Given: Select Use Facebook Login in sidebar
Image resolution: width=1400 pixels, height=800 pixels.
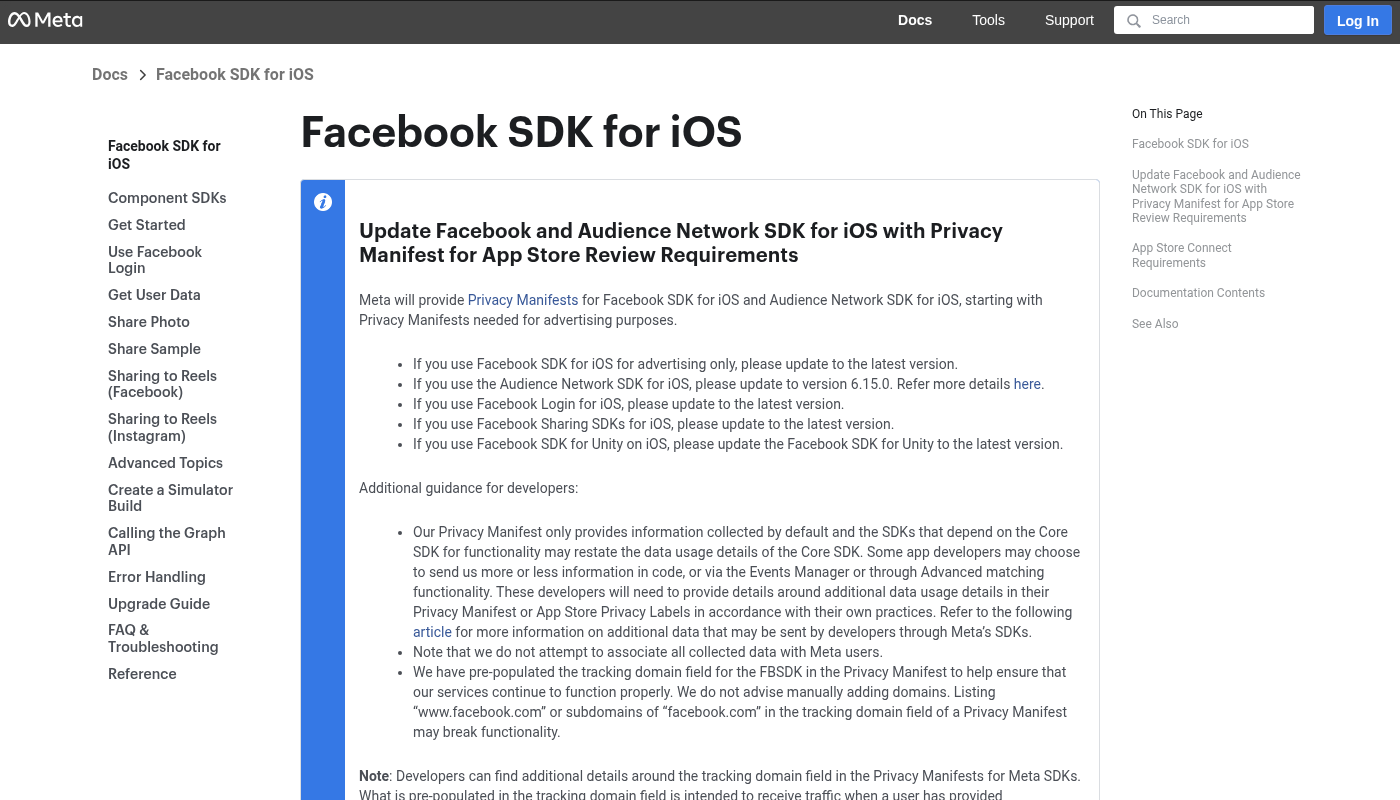Looking at the screenshot, I should [155, 260].
